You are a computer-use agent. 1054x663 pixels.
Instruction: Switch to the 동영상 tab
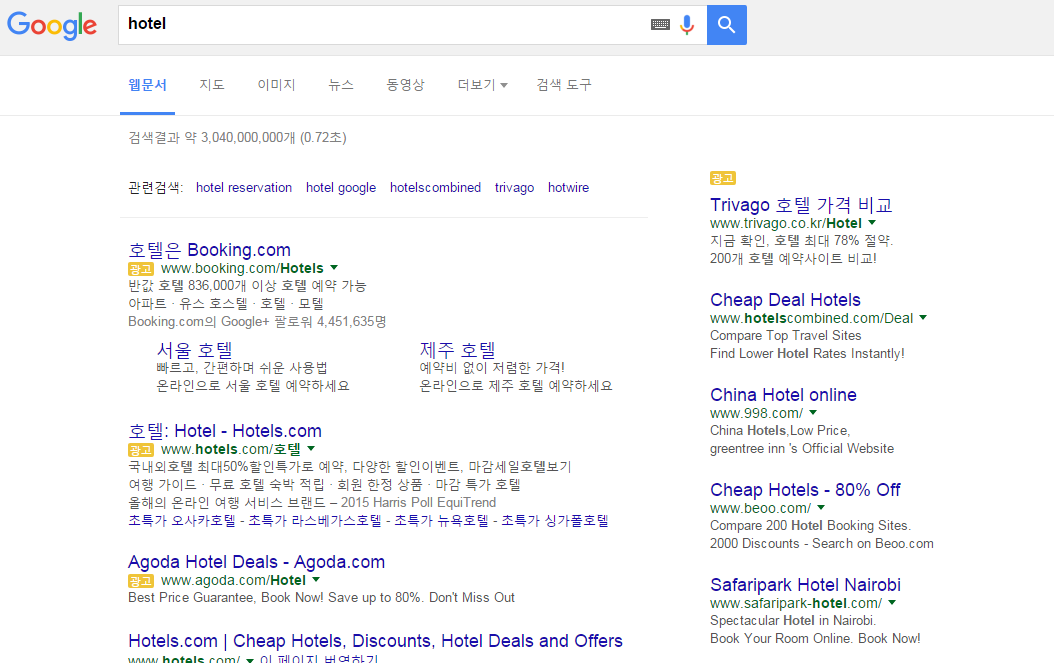tap(405, 85)
